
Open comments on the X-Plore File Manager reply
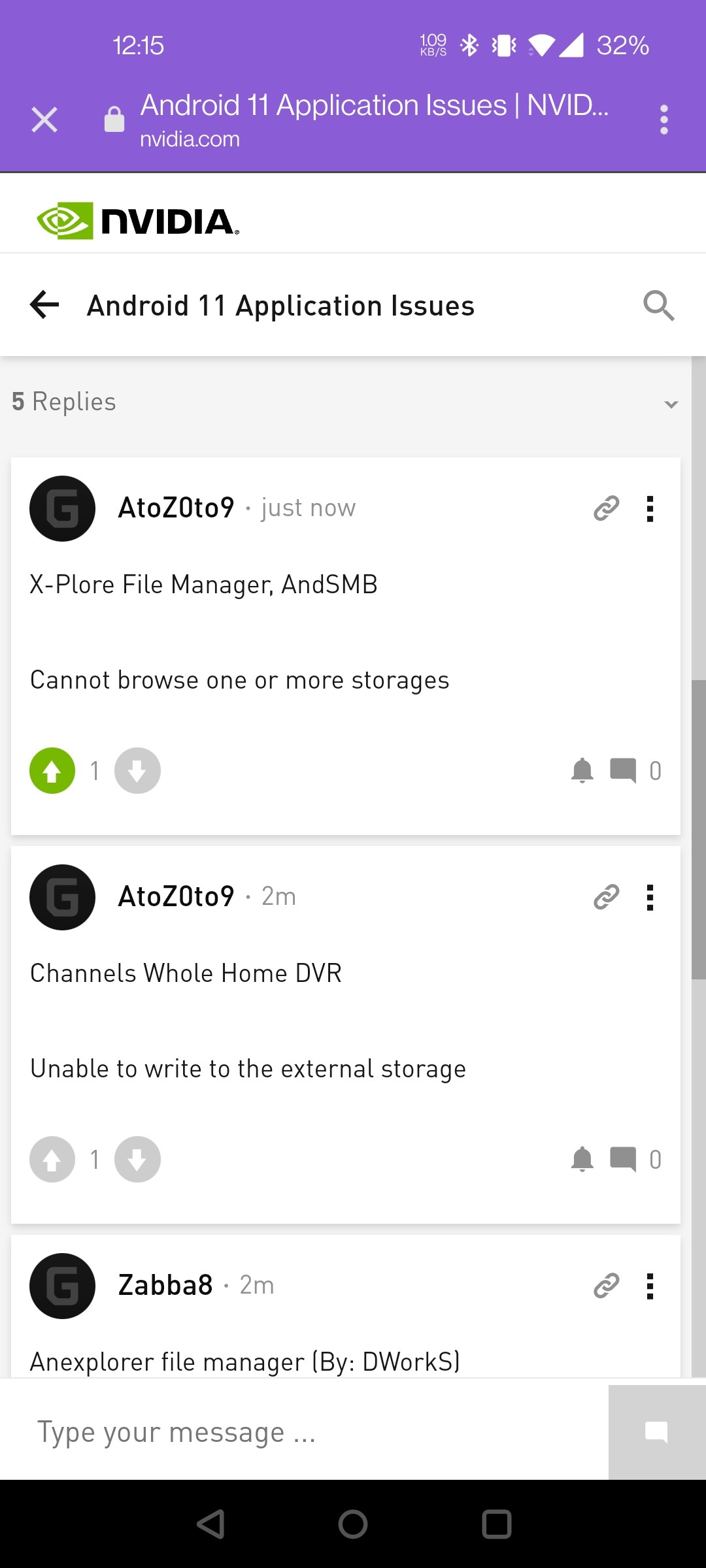[623, 770]
